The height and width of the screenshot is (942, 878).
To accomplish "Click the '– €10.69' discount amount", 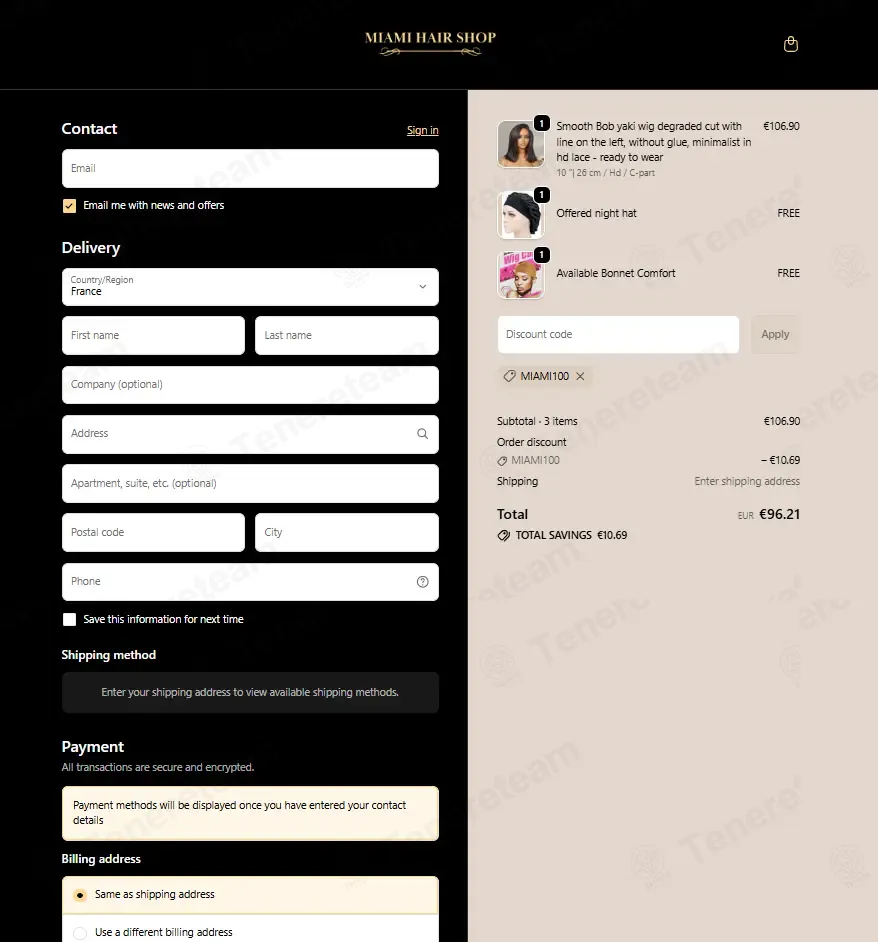I will 781,460.
